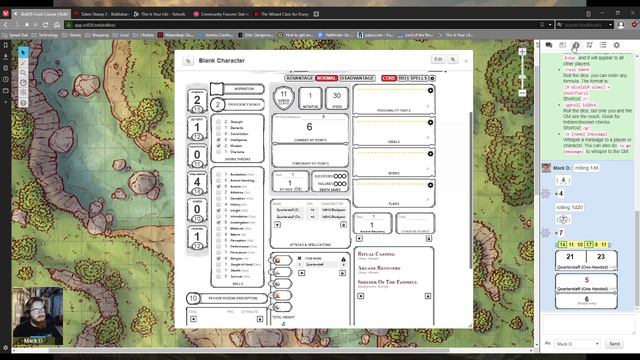Viewport: 640px width, 360px height.
Task: Set roll mode to Normal
Action: tap(326, 78)
